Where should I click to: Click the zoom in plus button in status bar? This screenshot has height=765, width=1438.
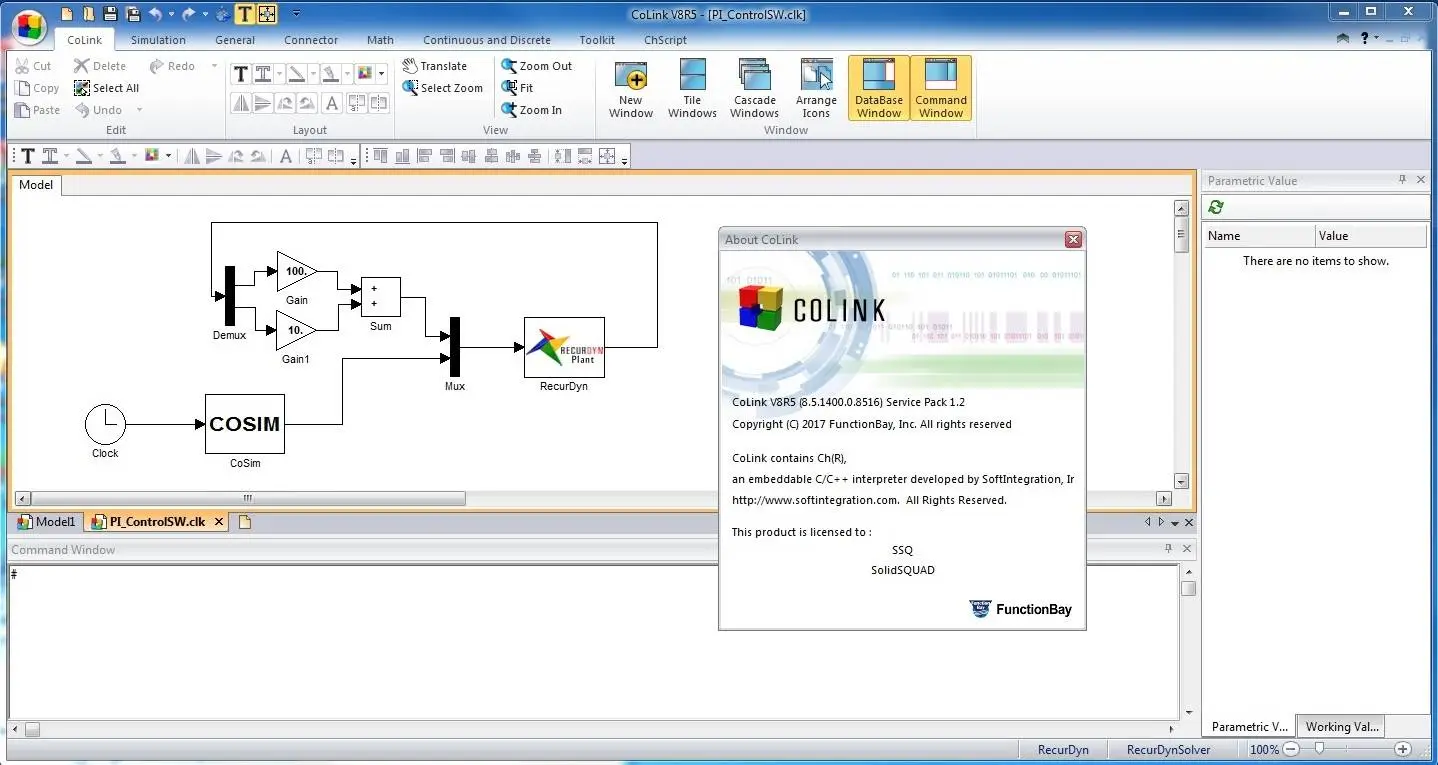[1403, 749]
